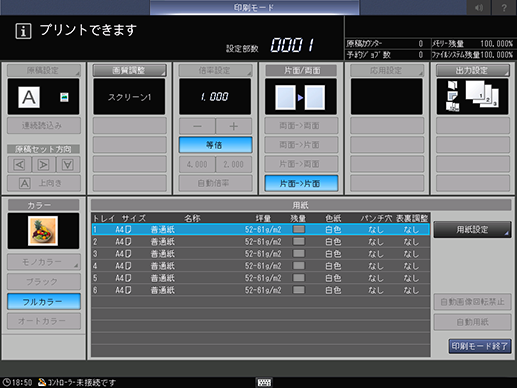This screenshot has width=517, height=388.
Task: Click the original document A preview icon
Action: pyautogui.click(x=29, y=97)
